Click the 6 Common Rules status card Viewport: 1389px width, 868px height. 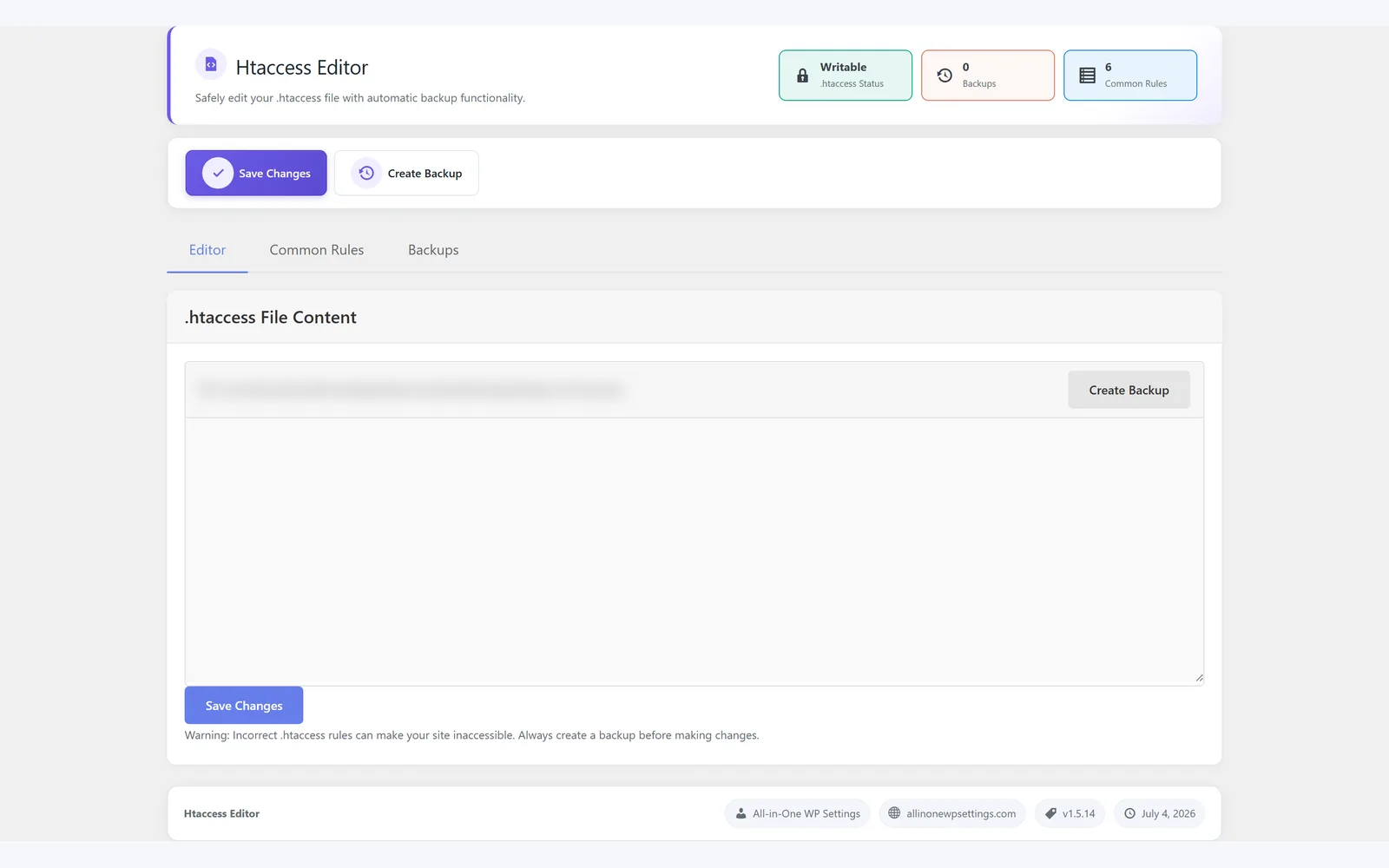(1130, 76)
